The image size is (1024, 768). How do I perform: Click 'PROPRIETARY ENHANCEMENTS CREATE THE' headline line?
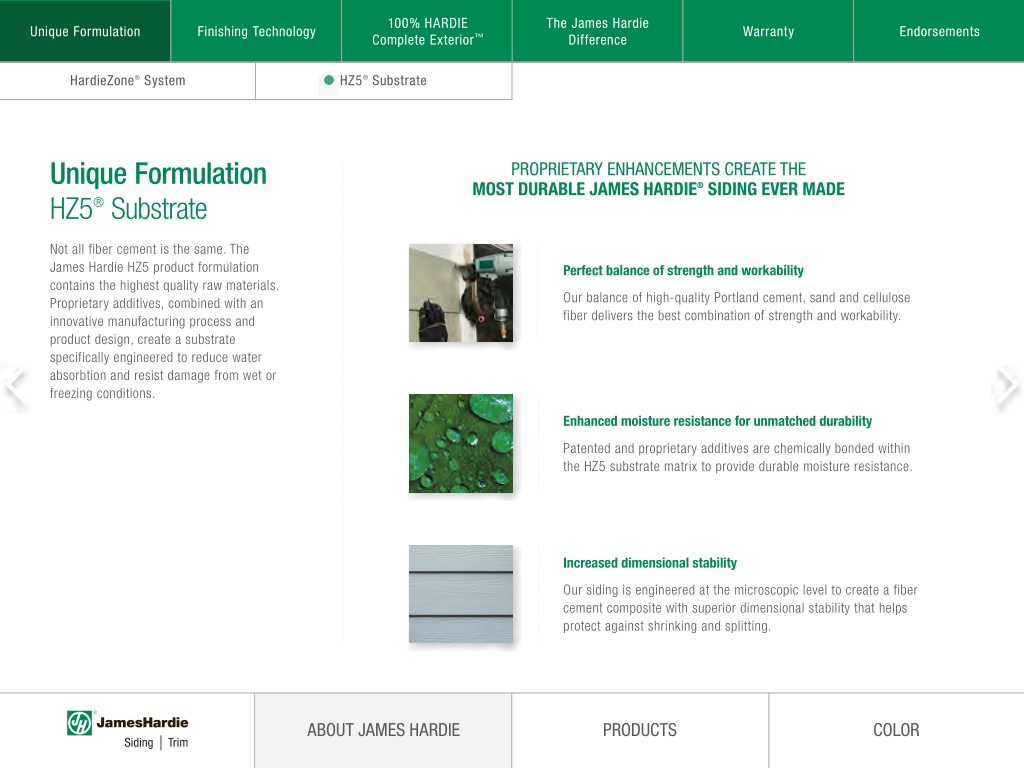click(x=658, y=169)
